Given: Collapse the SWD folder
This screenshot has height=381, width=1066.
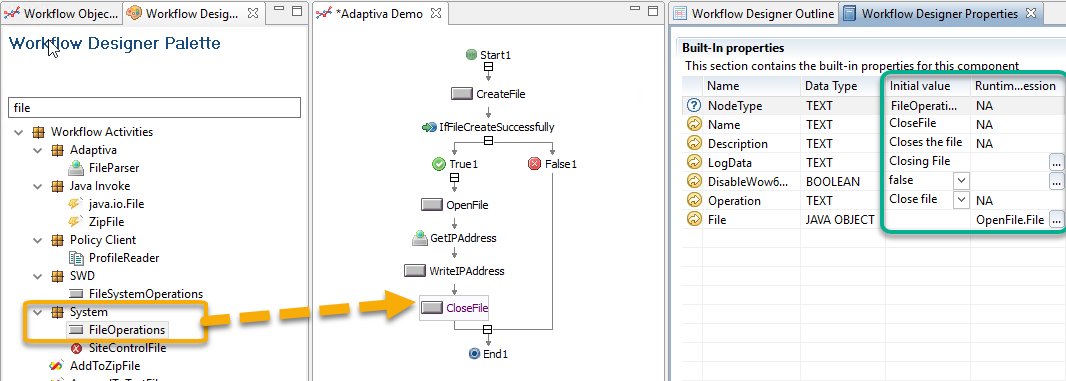Looking at the screenshot, I should point(38,276).
